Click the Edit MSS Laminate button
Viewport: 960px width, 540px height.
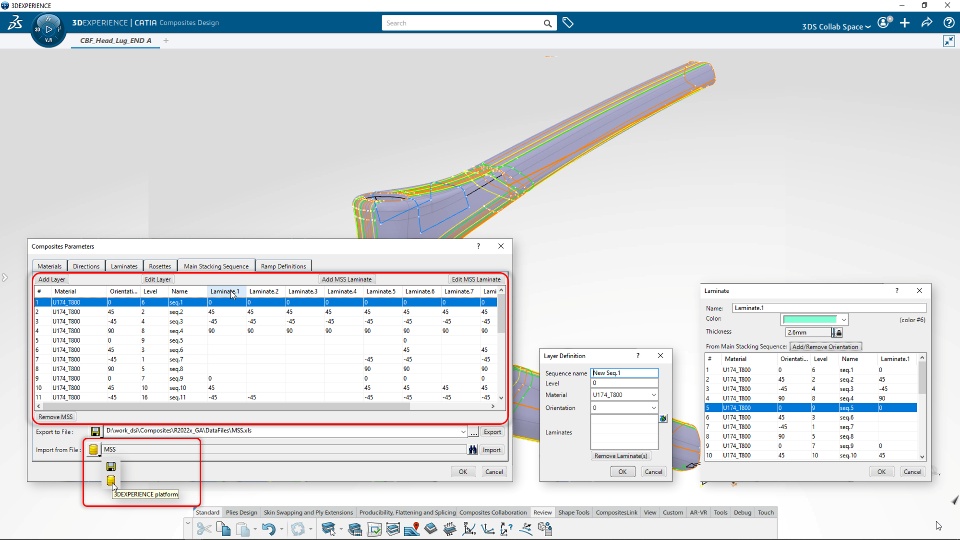[476, 279]
